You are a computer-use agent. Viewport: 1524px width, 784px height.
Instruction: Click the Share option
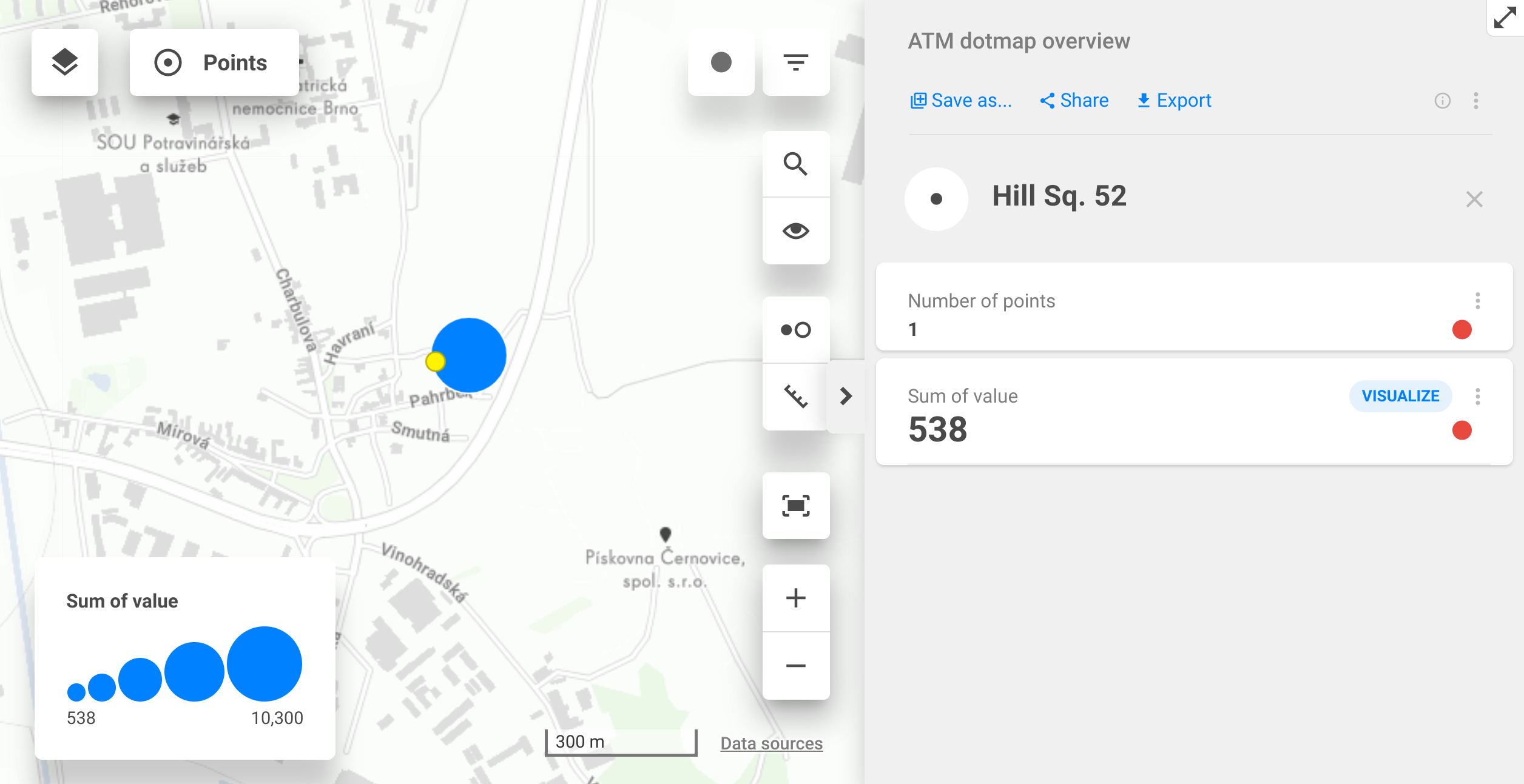1074,101
